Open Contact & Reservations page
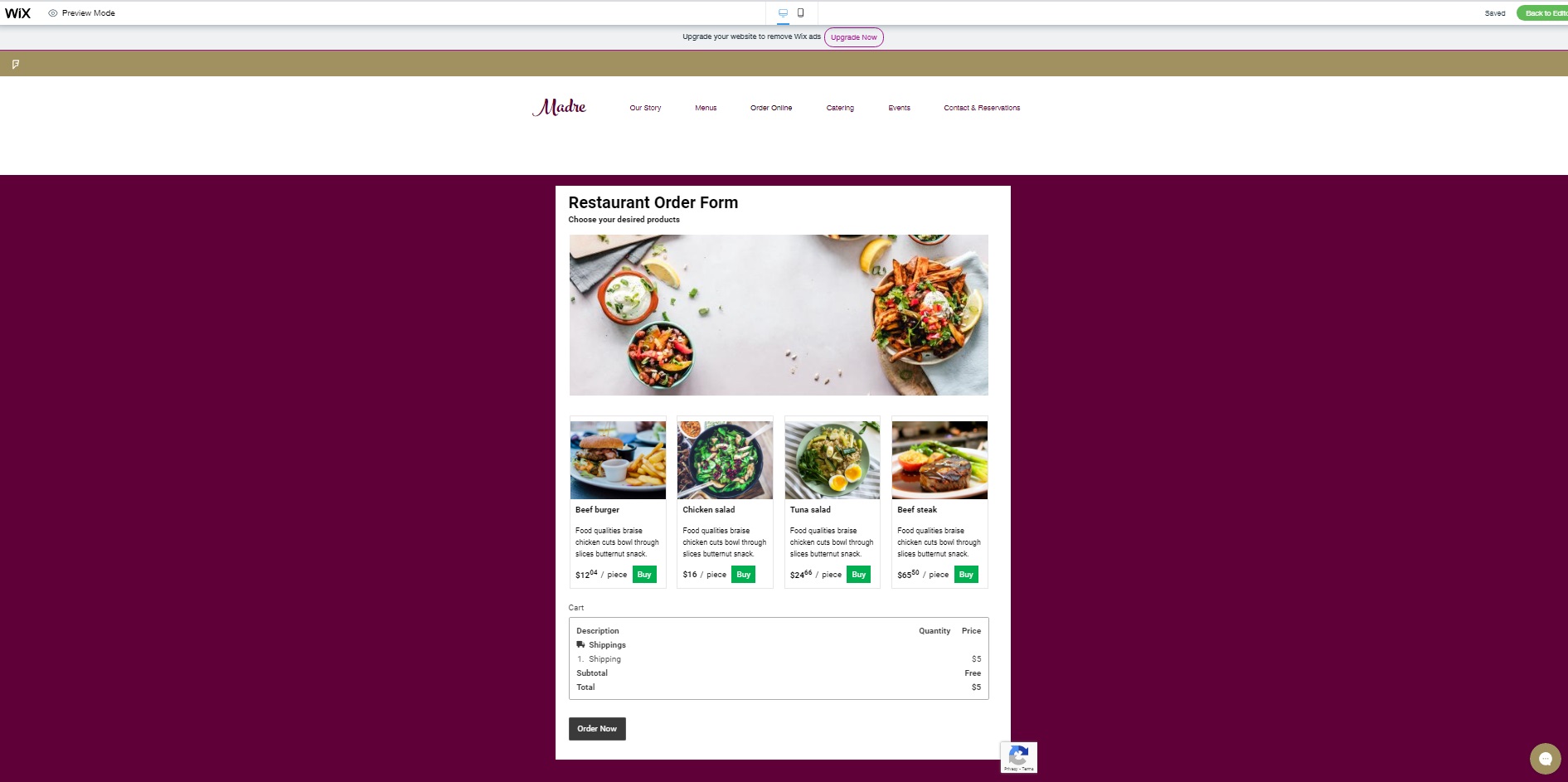Image resolution: width=1568 pixels, height=782 pixels. pyautogui.click(x=982, y=108)
